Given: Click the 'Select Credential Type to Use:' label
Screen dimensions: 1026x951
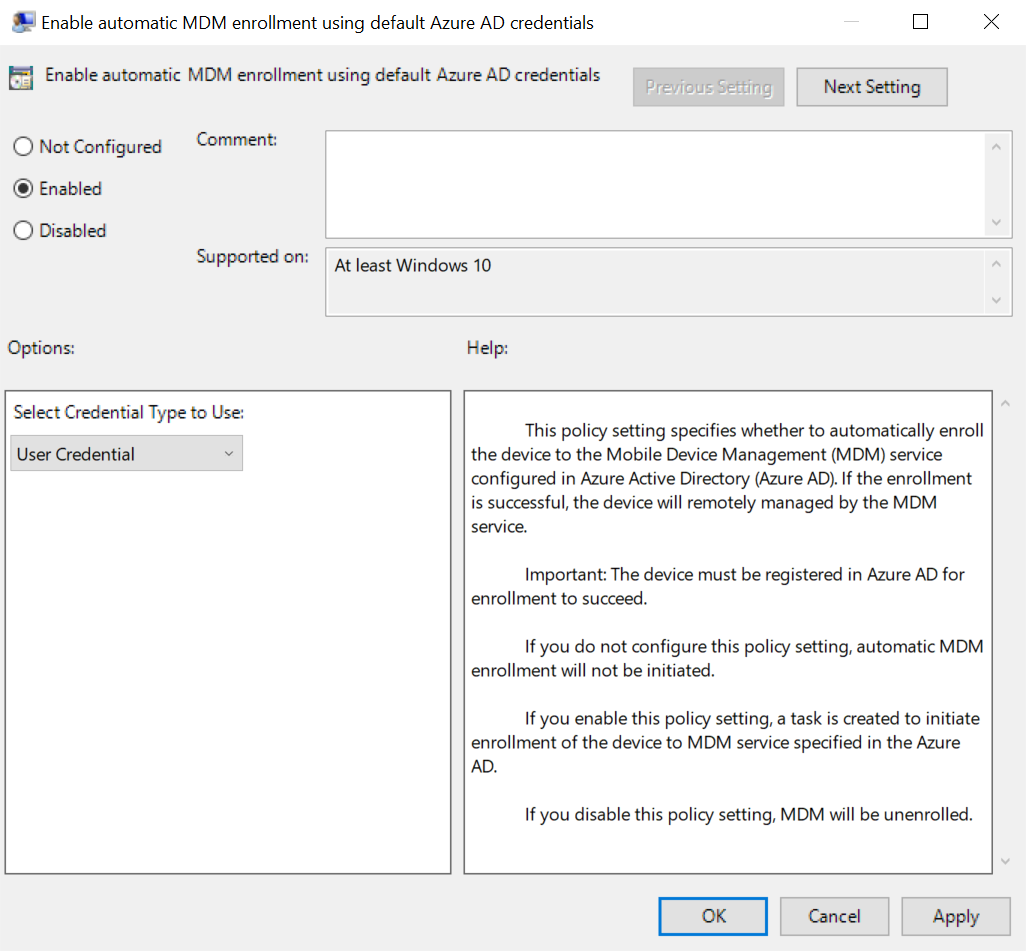Looking at the screenshot, I should point(129,412).
